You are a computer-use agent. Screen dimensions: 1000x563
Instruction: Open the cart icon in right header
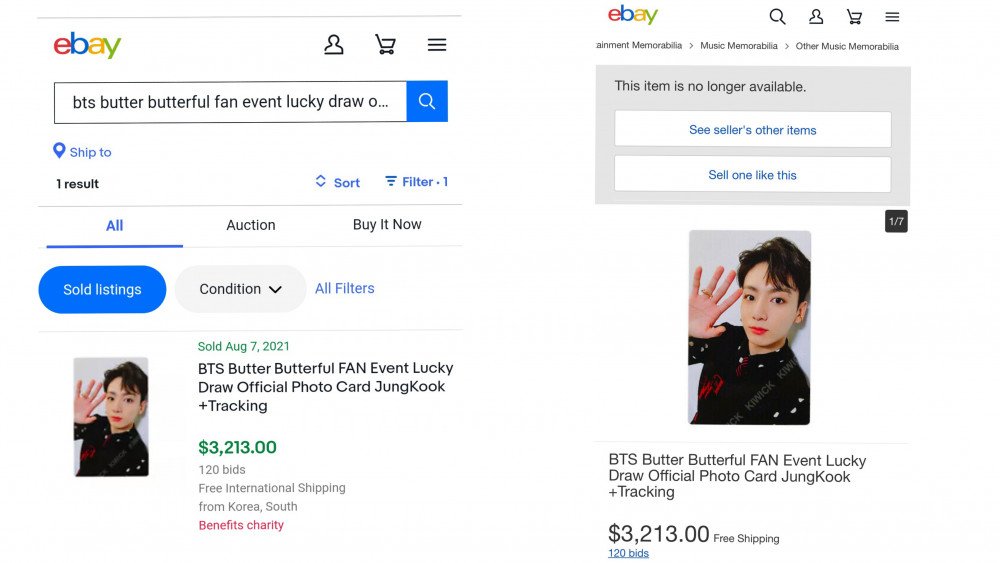[x=854, y=17]
